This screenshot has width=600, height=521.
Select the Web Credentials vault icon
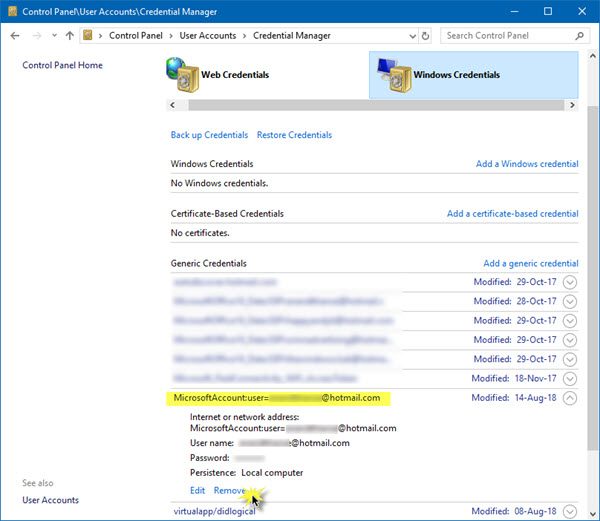(x=183, y=75)
